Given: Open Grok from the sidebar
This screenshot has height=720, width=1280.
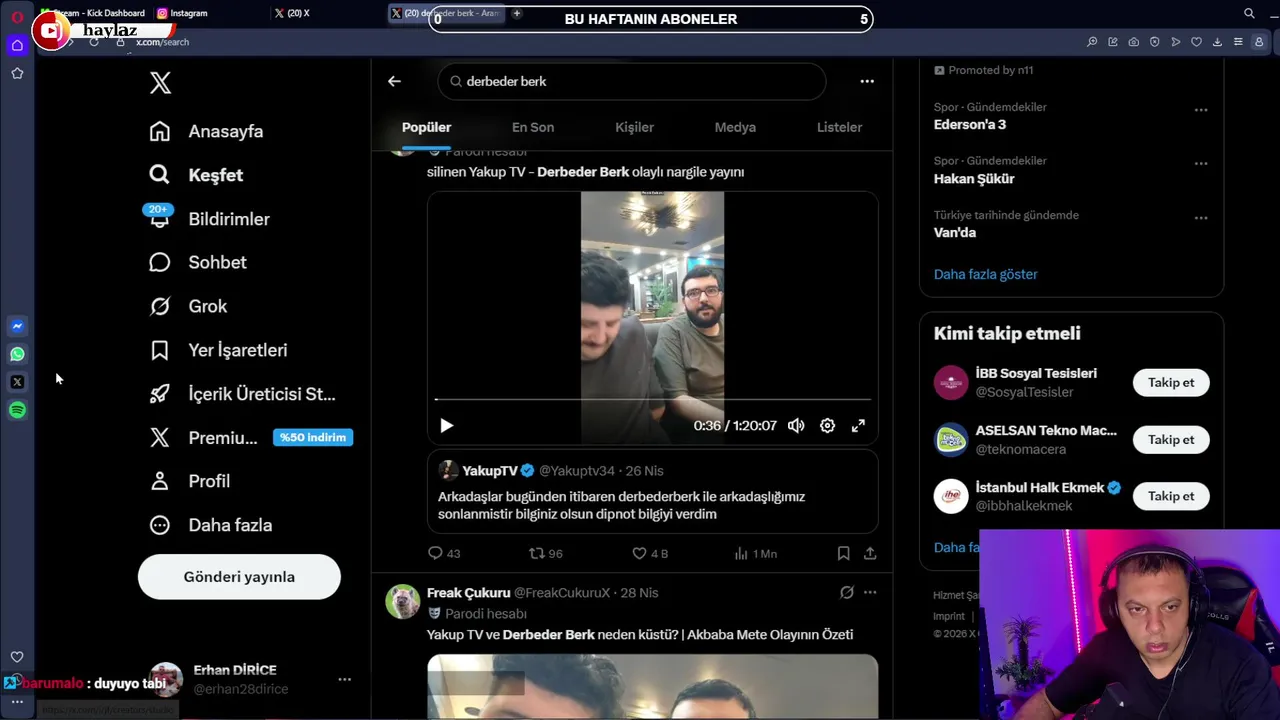Looking at the screenshot, I should pos(188,306).
